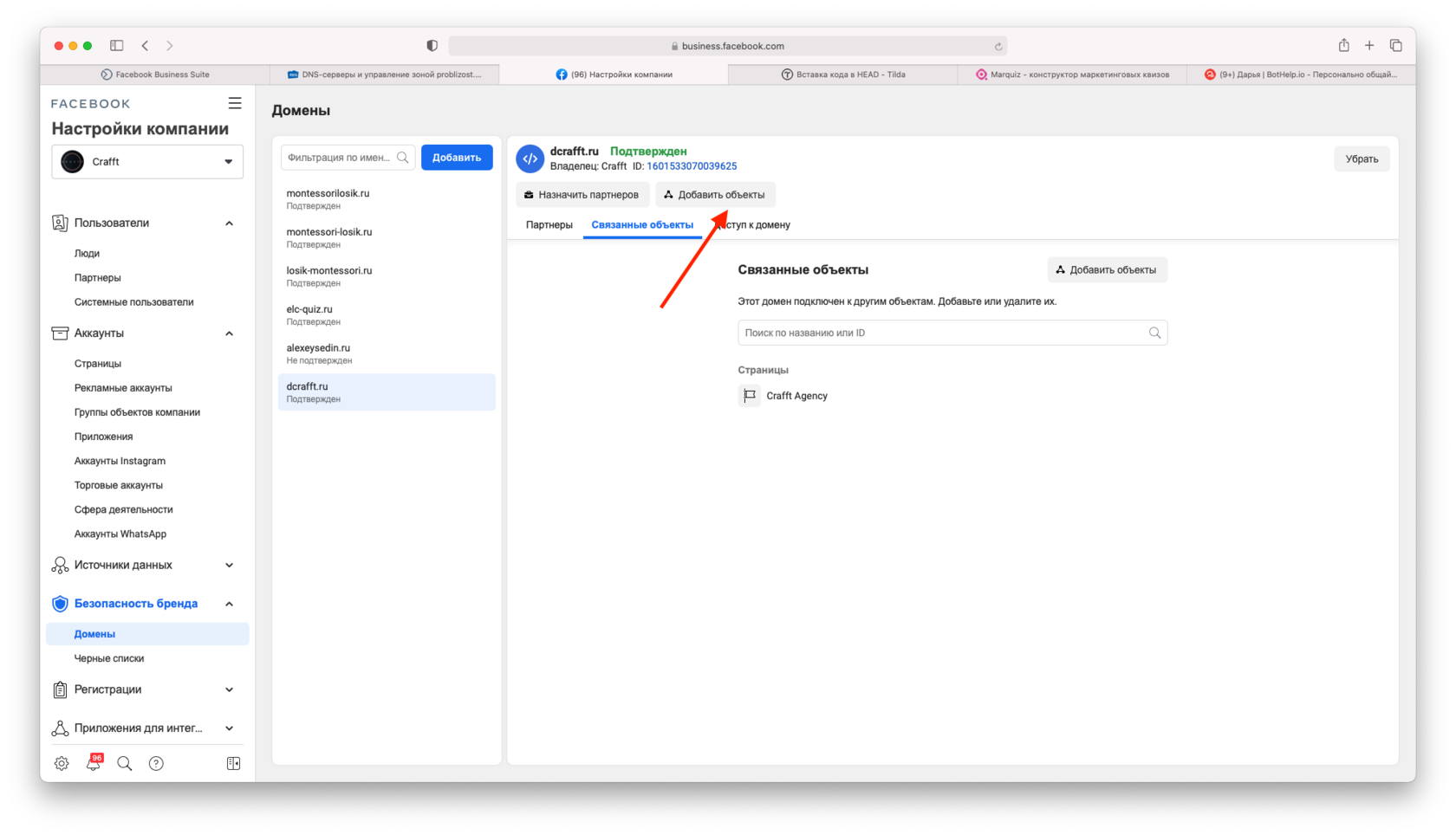Select losik-montessori.ru domain row

pyautogui.click(x=387, y=276)
